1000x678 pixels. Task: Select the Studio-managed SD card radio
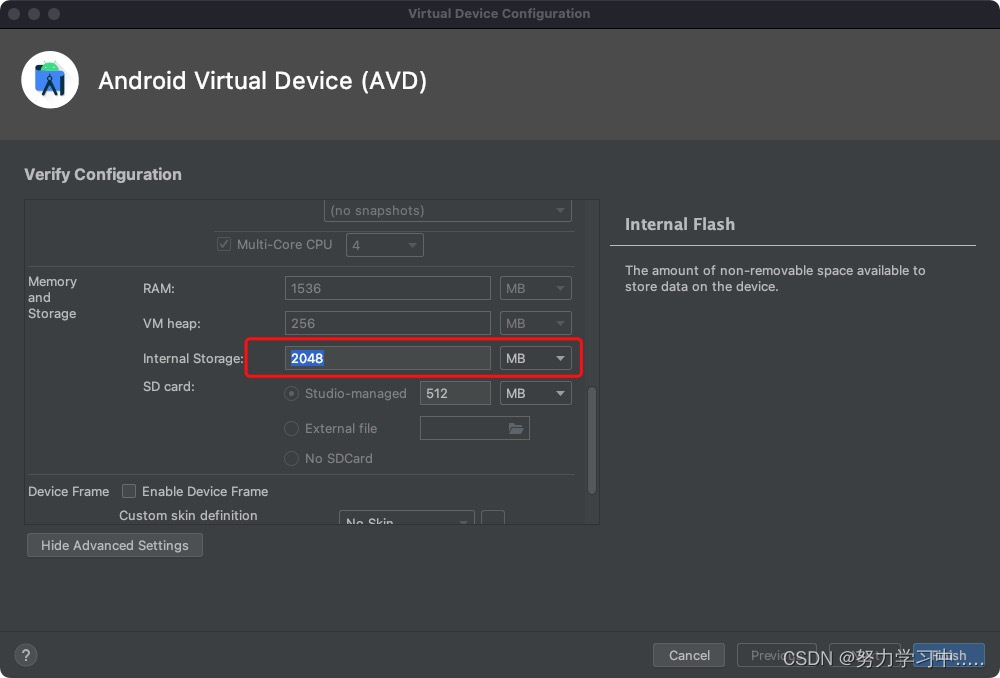pos(291,394)
